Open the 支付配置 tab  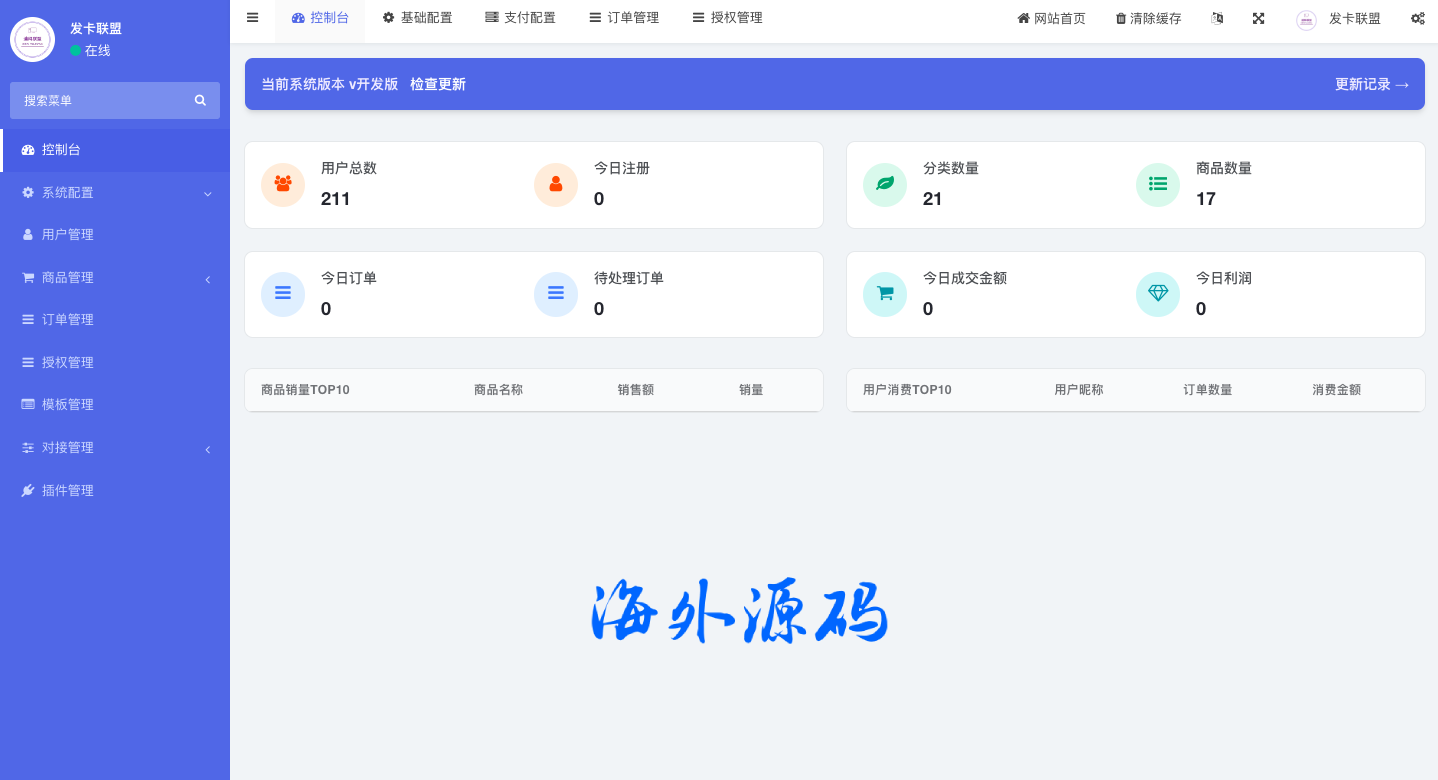(520, 18)
